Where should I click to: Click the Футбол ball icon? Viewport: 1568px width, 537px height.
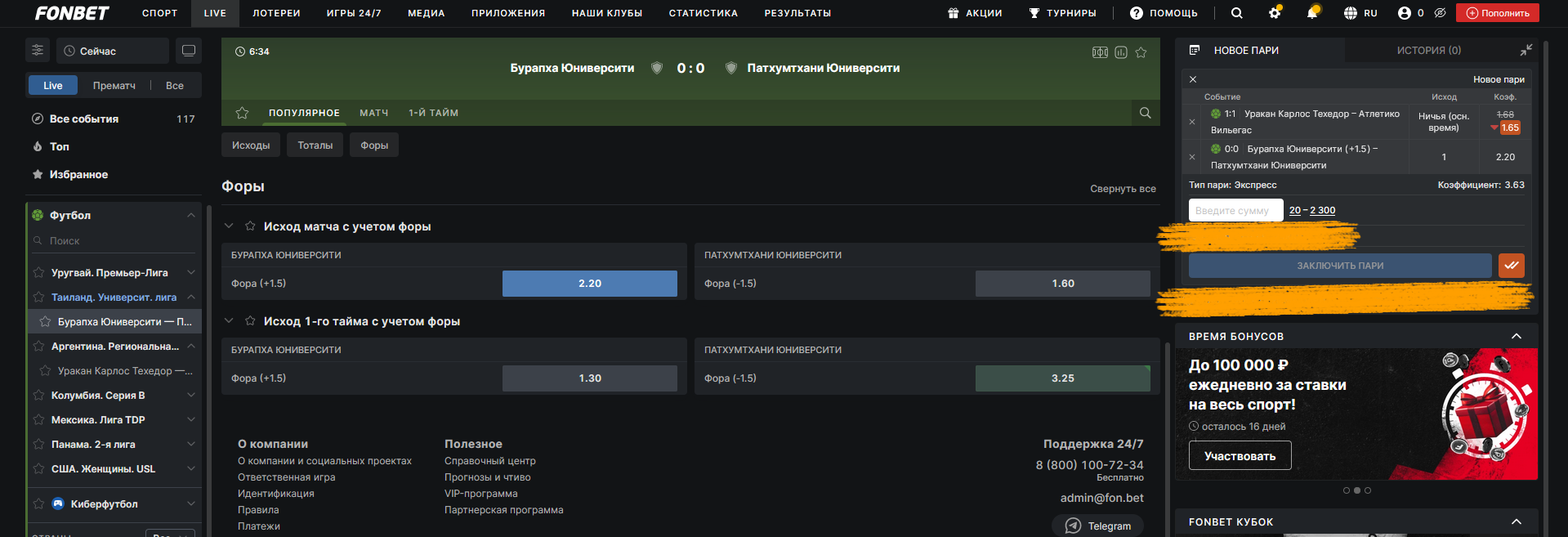[x=38, y=215]
